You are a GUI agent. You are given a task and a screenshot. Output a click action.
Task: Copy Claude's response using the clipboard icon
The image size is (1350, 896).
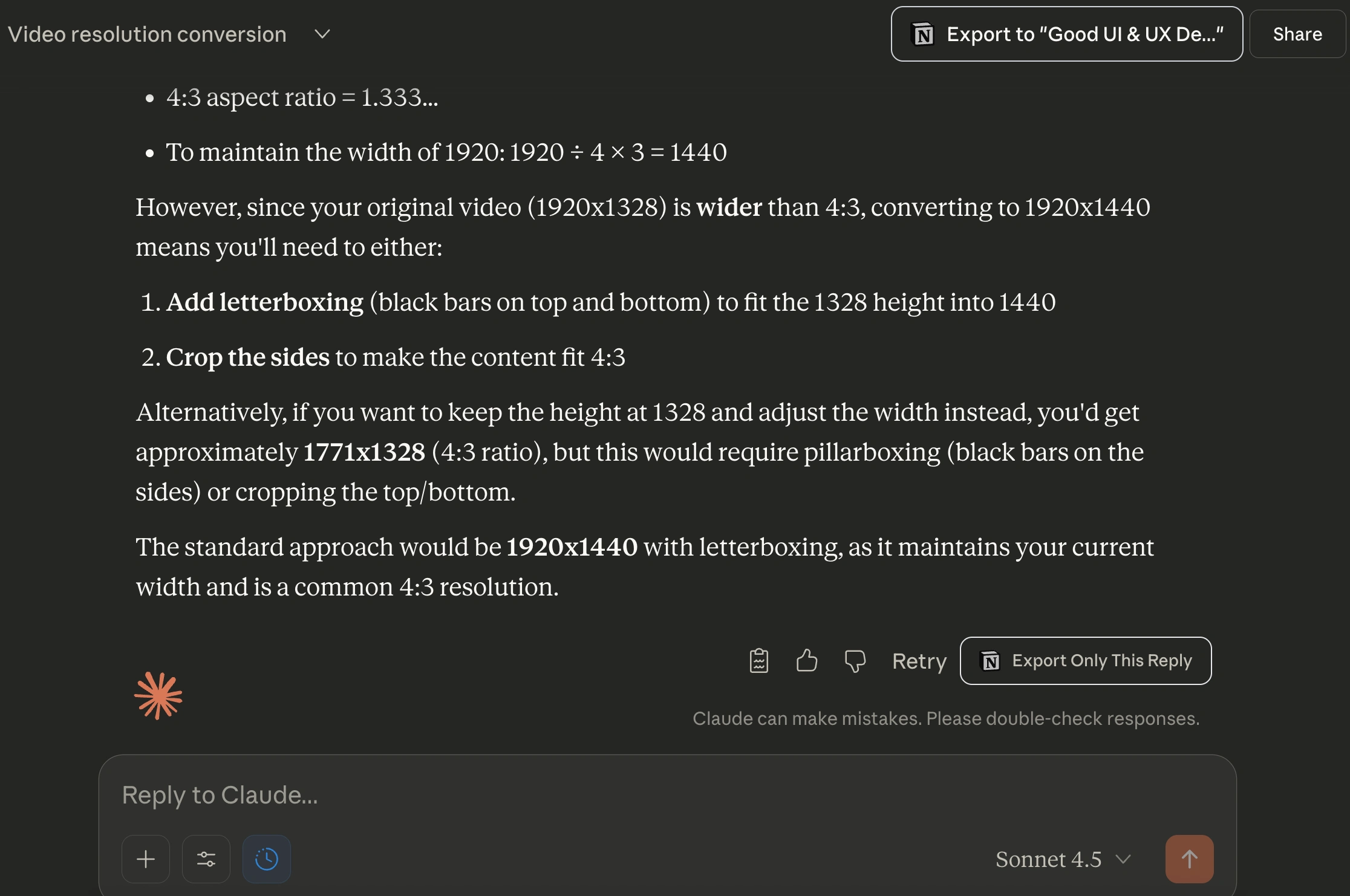(x=758, y=661)
